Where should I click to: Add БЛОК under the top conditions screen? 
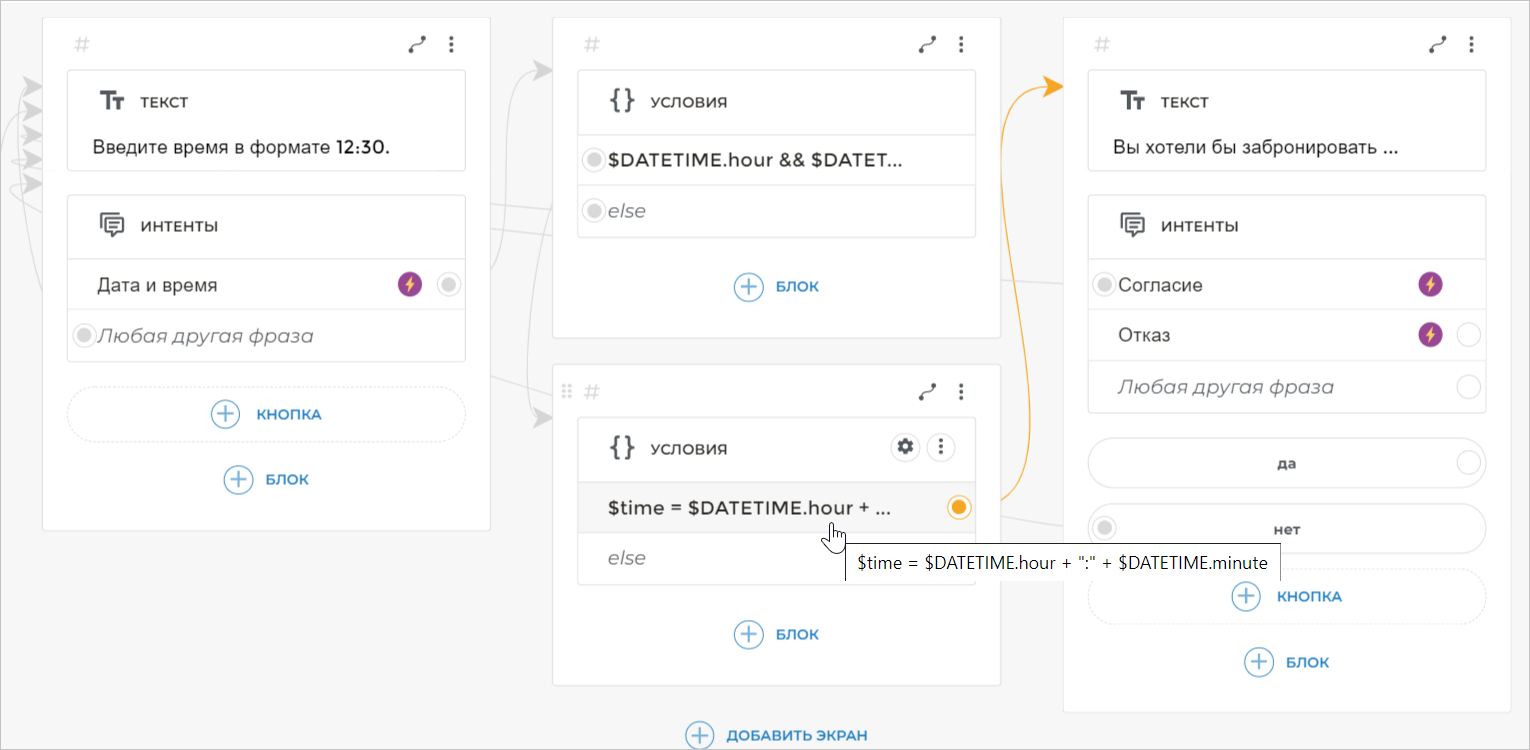tap(776, 287)
